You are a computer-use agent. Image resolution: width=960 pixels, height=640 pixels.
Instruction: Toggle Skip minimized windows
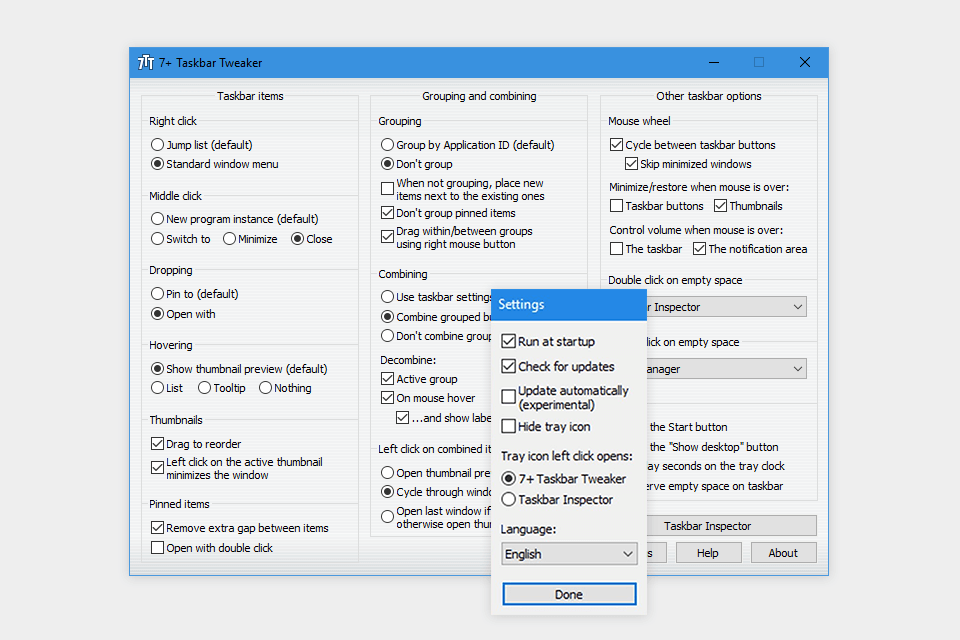tap(631, 164)
